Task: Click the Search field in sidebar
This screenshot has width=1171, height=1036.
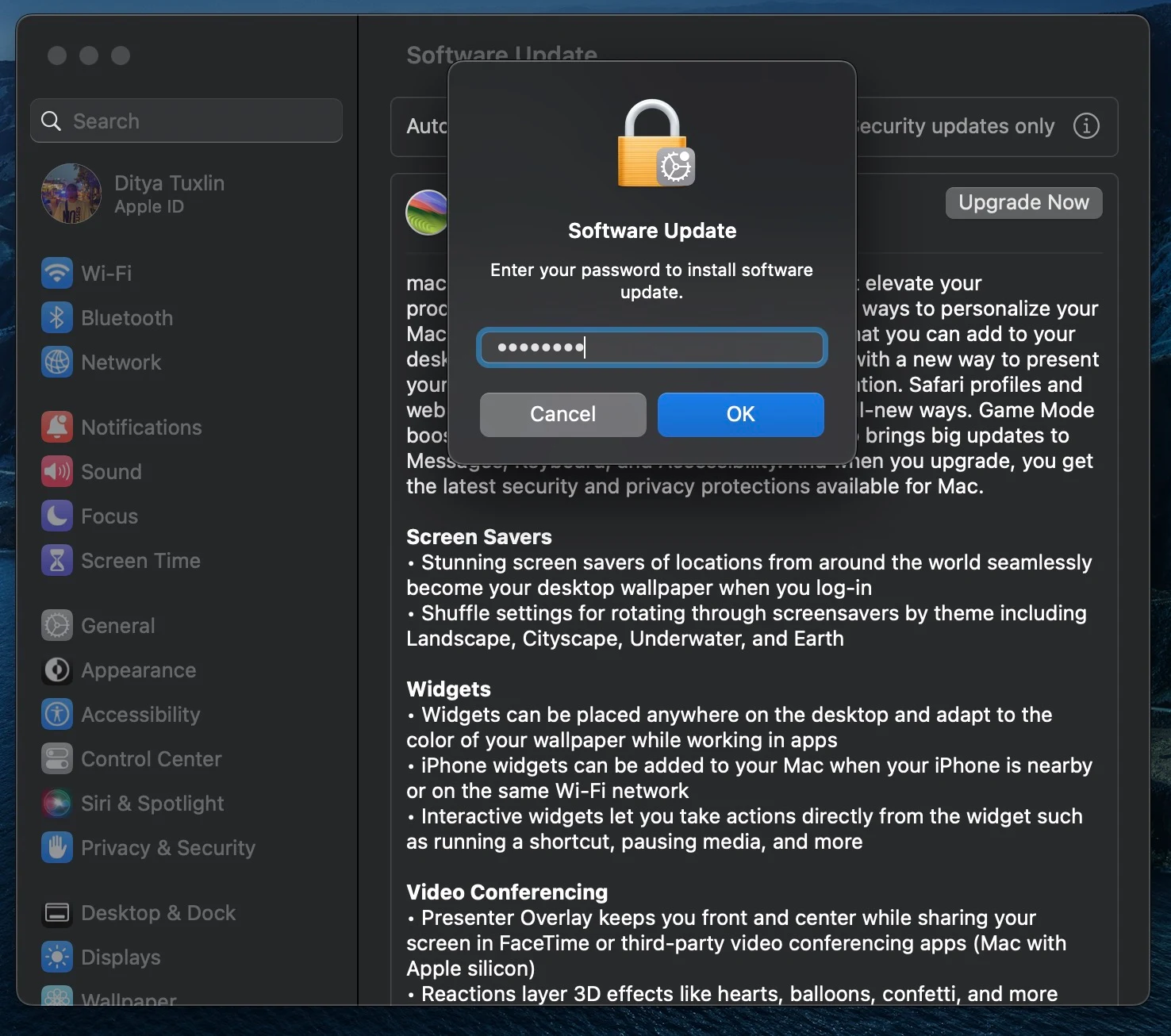Action: pos(186,121)
